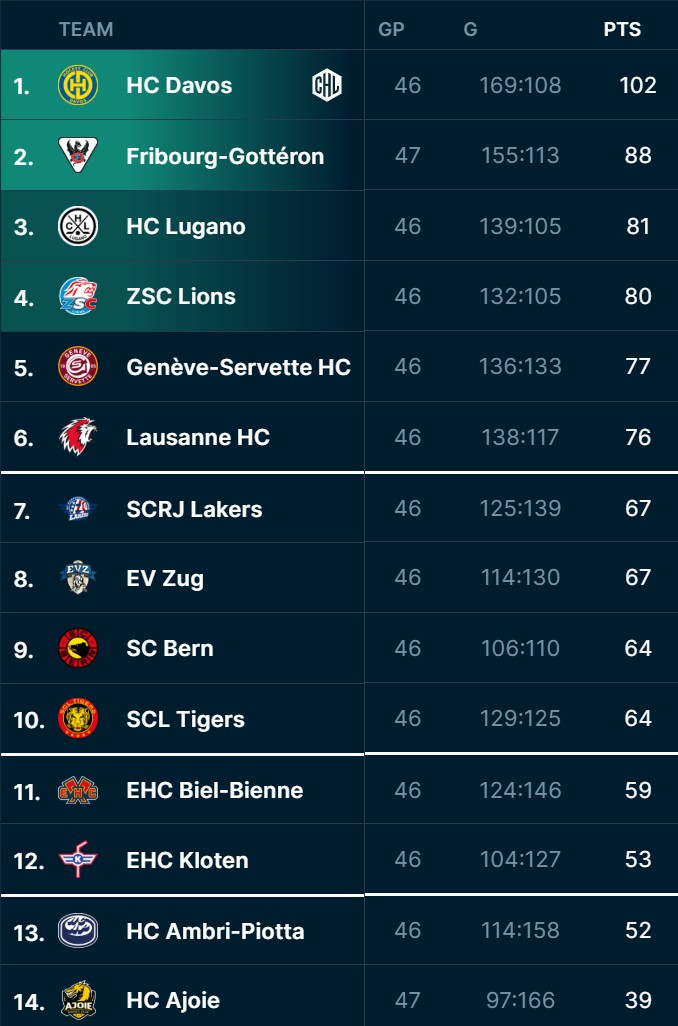Click the HC Lugano crest icon
The image size is (678, 1026).
(78, 226)
